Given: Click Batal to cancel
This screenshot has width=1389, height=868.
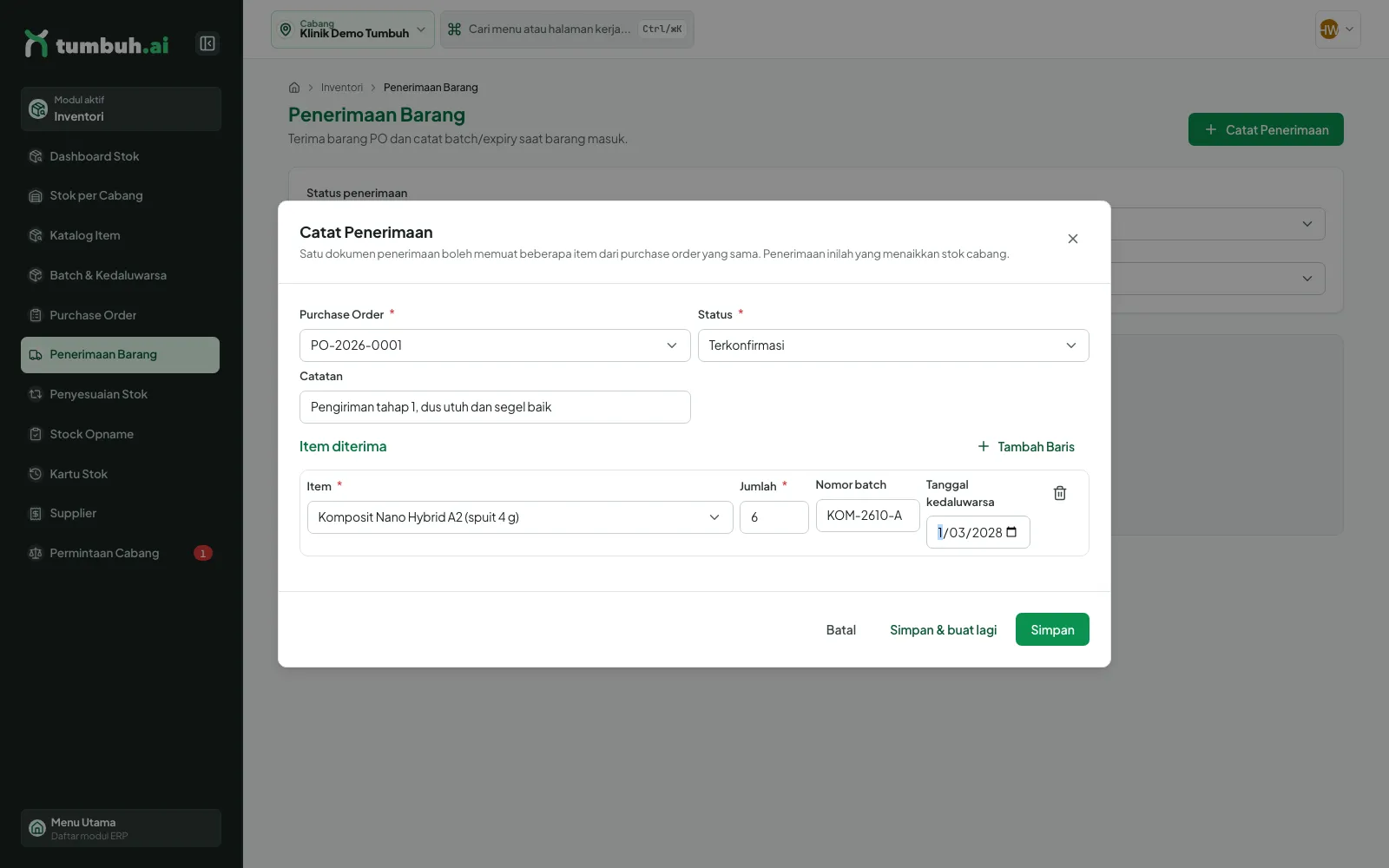Looking at the screenshot, I should [x=840, y=630].
